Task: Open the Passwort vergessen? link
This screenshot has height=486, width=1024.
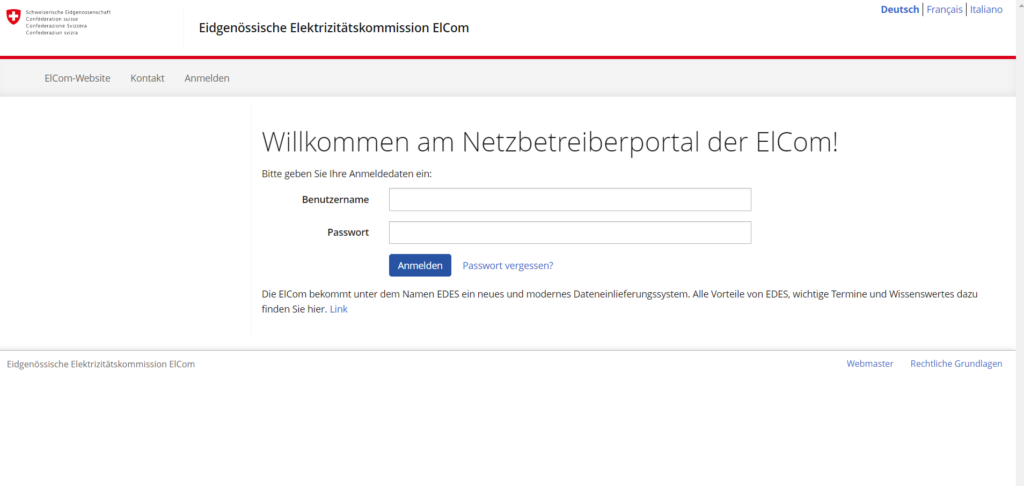Action: coord(508,266)
